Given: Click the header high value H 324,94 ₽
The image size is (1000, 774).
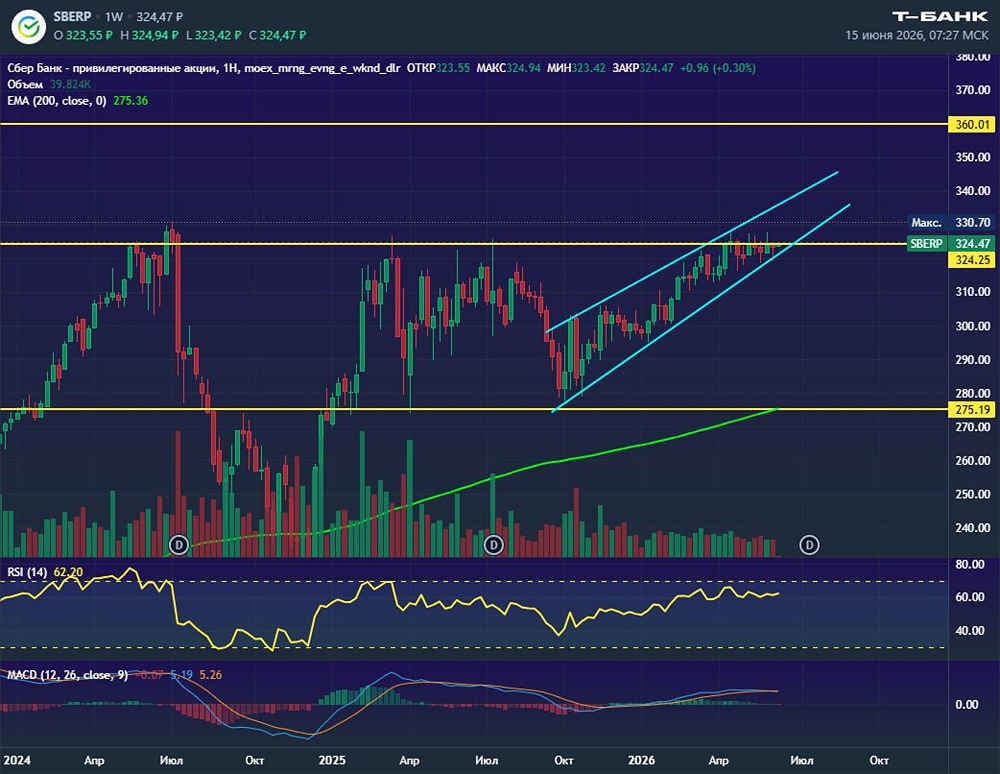Looking at the screenshot, I should pos(150,35).
